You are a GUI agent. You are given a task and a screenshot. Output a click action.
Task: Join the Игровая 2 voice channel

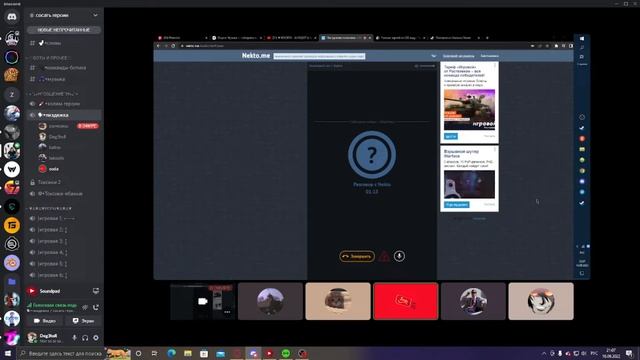(64, 230)
